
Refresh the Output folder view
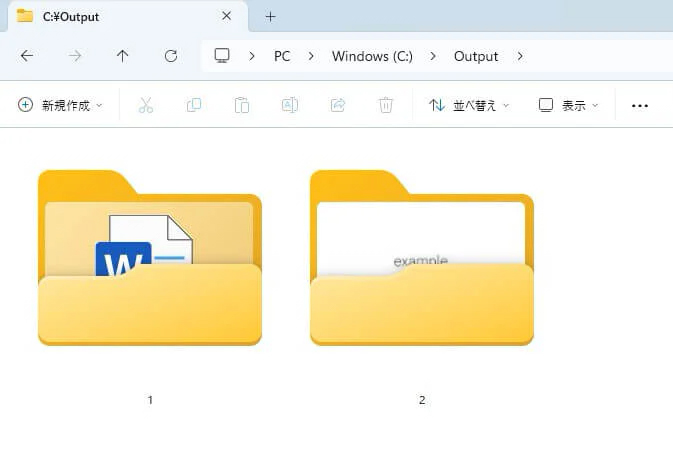coord(171,56)
